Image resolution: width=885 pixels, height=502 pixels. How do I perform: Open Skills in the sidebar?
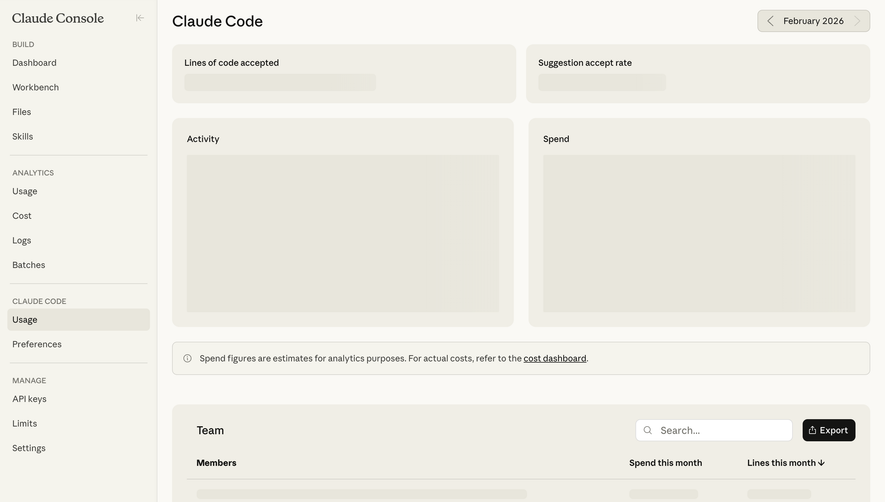pyautogui.click(x=23, y=136)
